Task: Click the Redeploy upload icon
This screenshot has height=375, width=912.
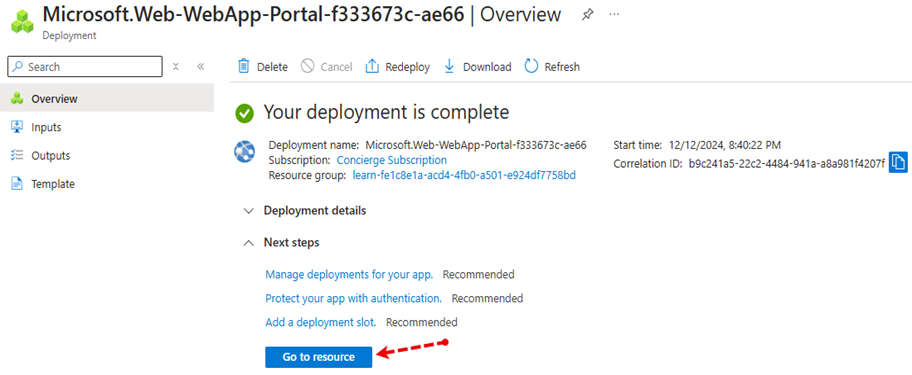Action: pyautogui.click(x=372, y=66)
